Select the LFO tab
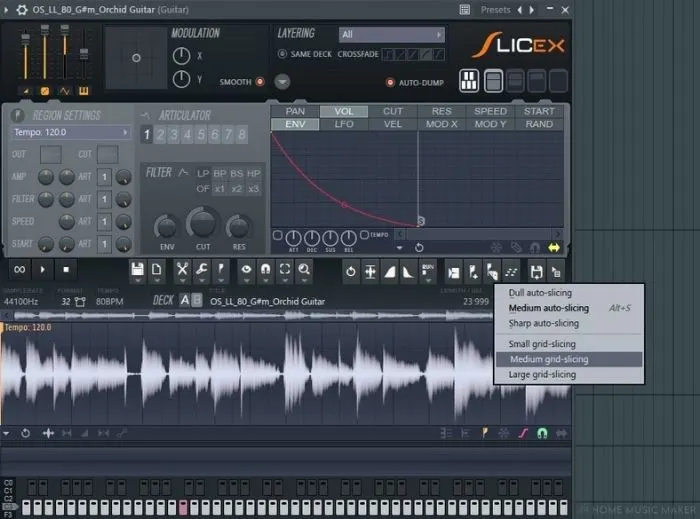This screenshot has width=700, height=519. coord(344,124)
